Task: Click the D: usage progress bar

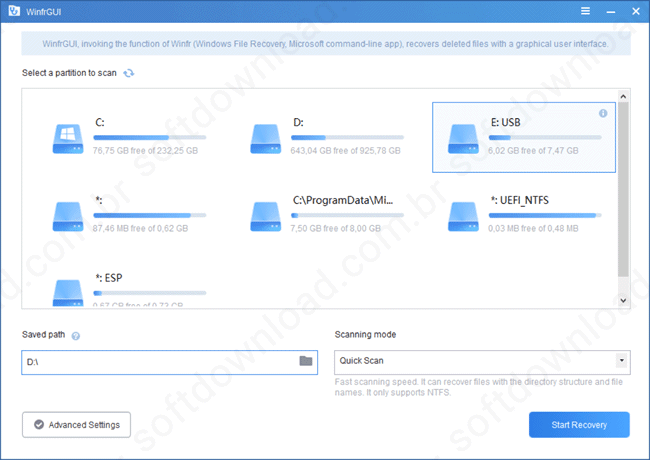Action: click(347, 138)
